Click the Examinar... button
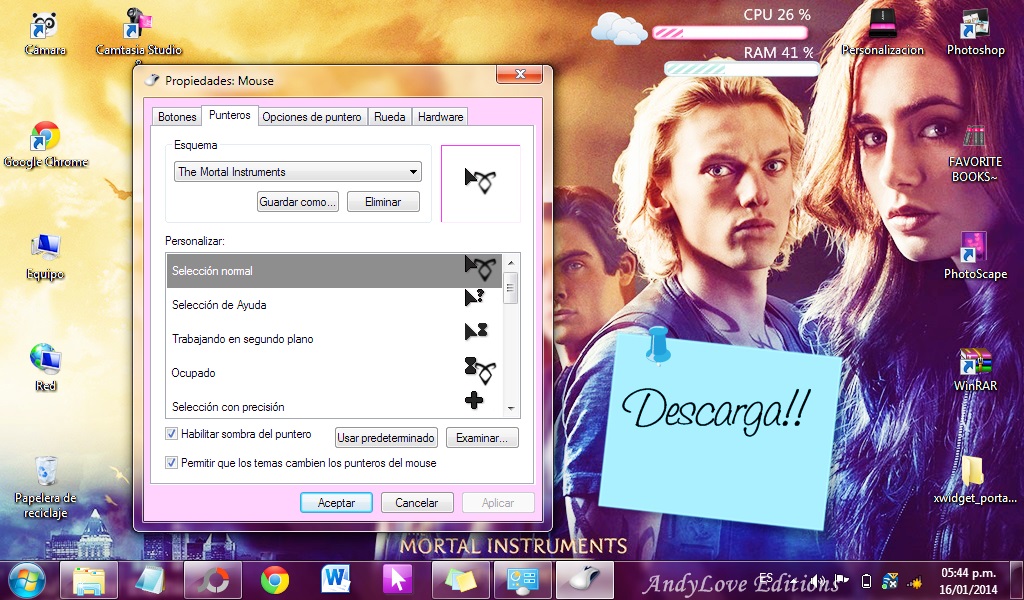The height and width of the screenshot is (600, 1024). tap(482, 437)
